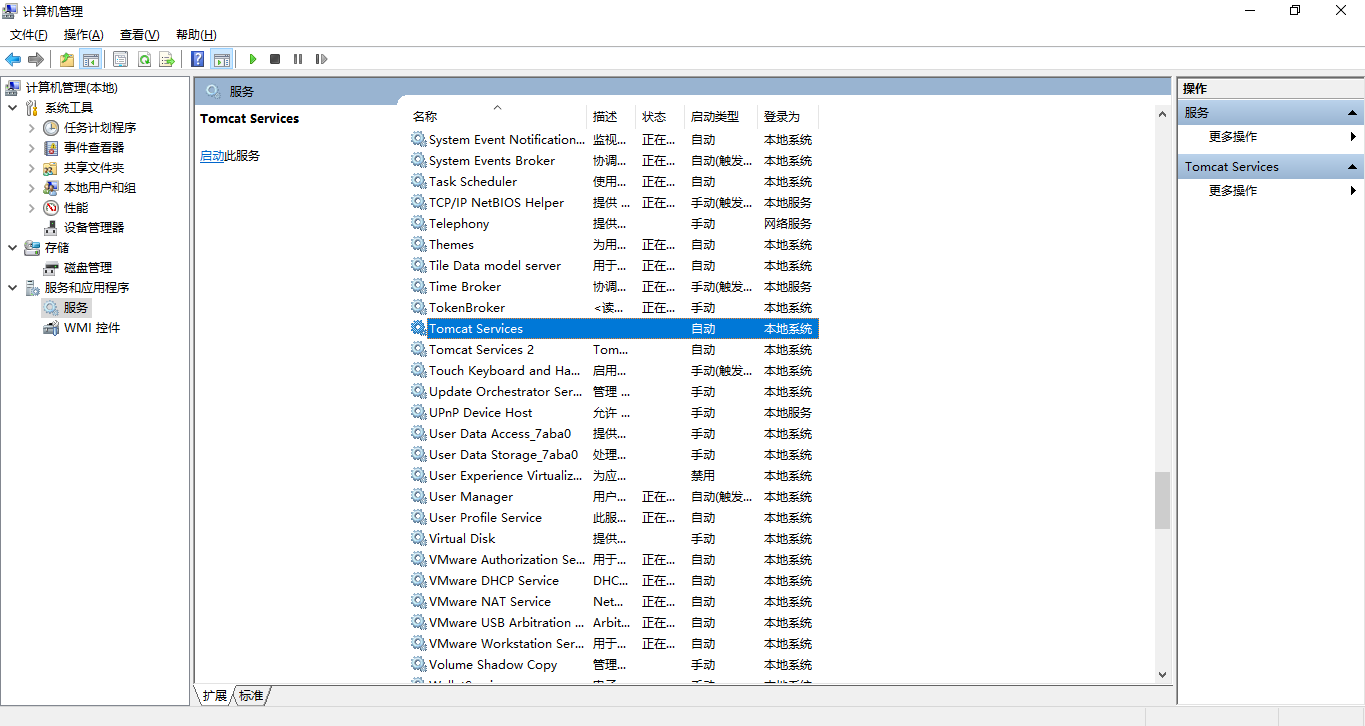Viewport: 1365px width, 726px height.
Task: Click the blue Back arrow in toolbar
Action: click(x=13, y=59)
